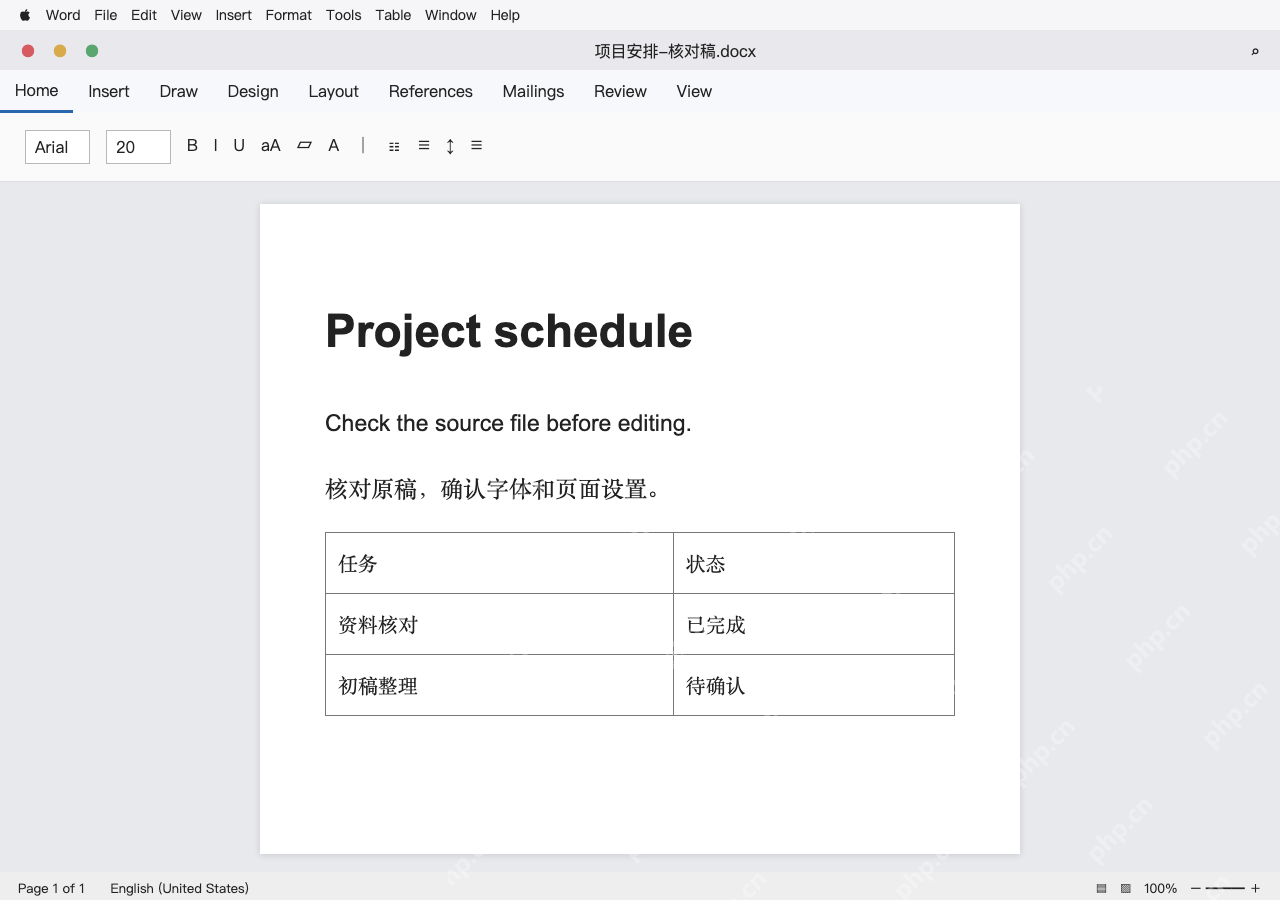Screen dimensions: 1280x900
Task: Click the 100% zoom level value
Action: coord(1161,888)
